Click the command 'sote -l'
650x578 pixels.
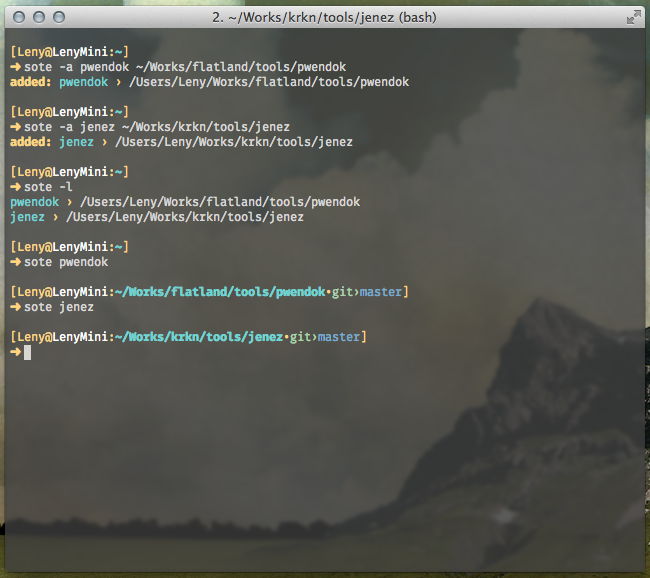click(48, 187)
